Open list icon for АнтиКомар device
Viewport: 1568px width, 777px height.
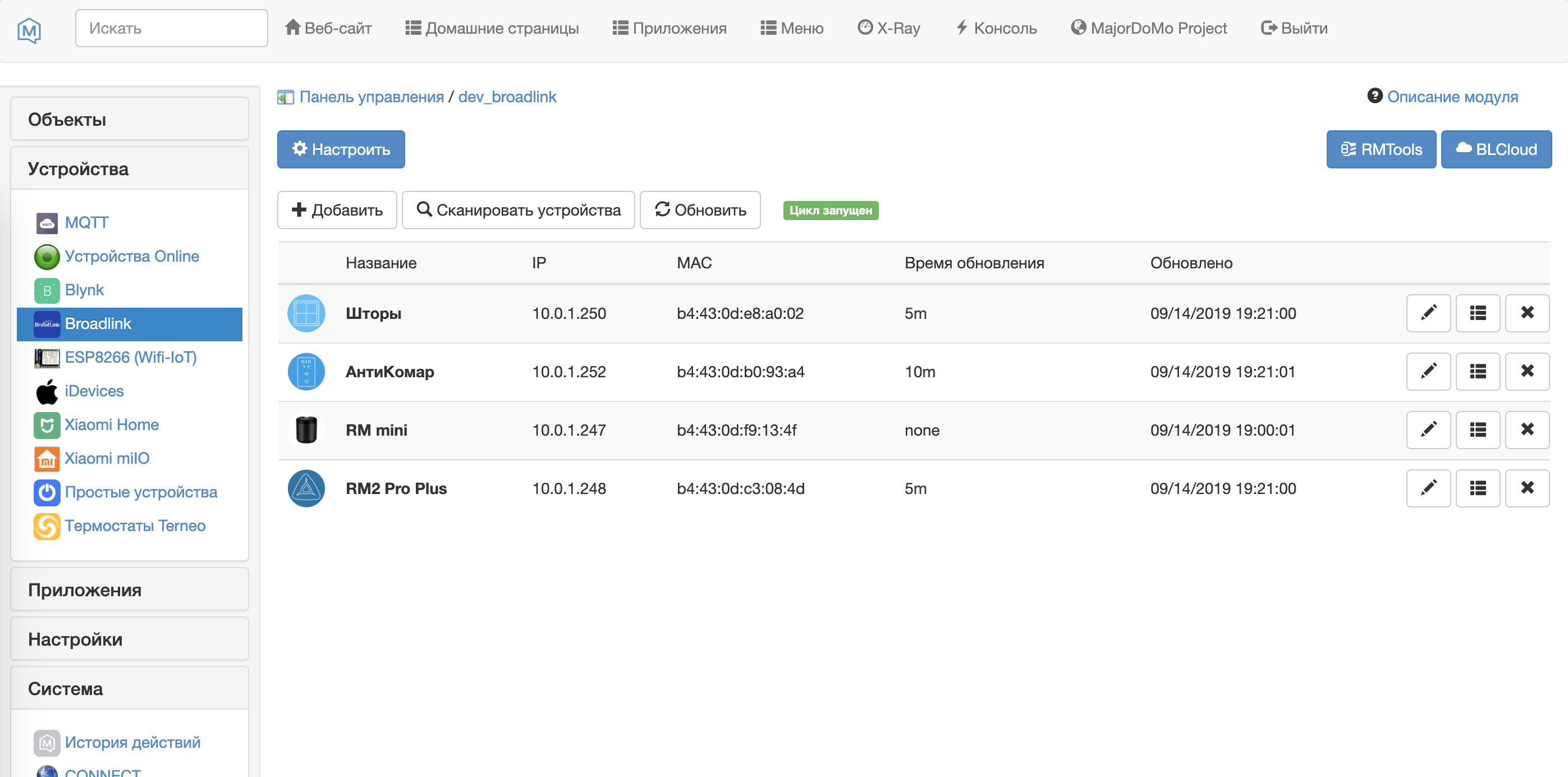(x=1477, y=372)
